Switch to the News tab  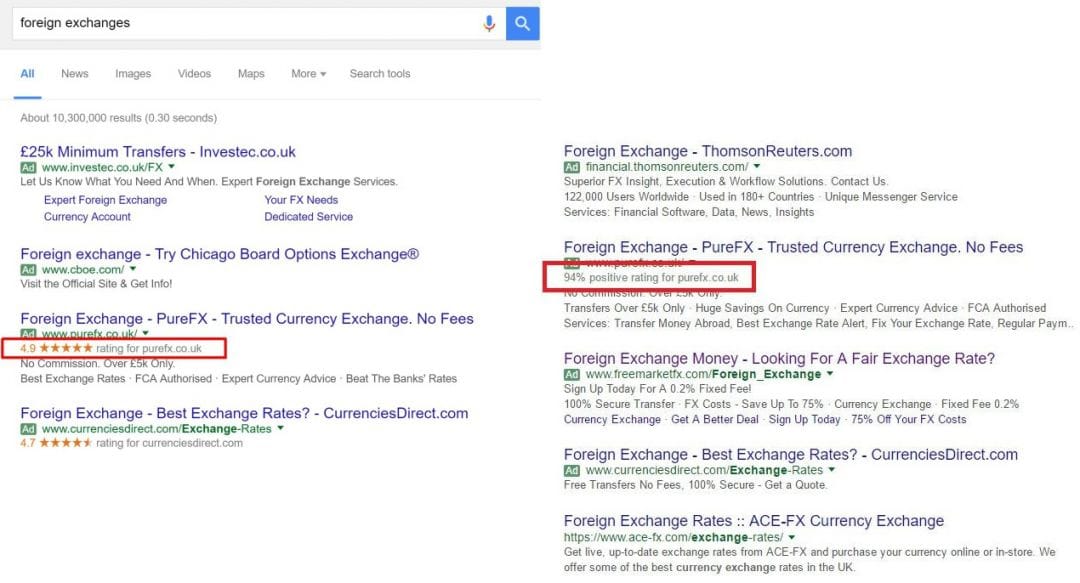click(74, 73)
